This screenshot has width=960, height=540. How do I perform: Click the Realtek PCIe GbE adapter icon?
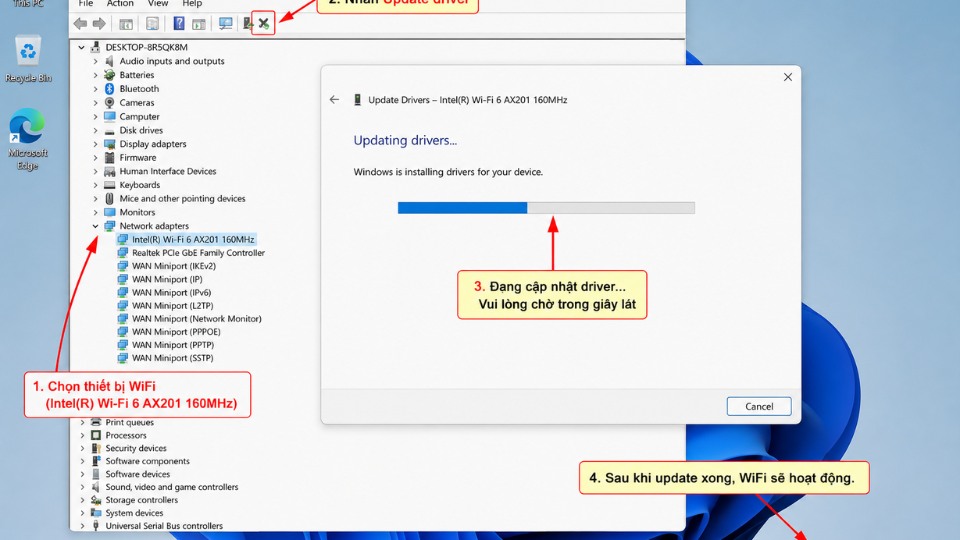[122, 252]
